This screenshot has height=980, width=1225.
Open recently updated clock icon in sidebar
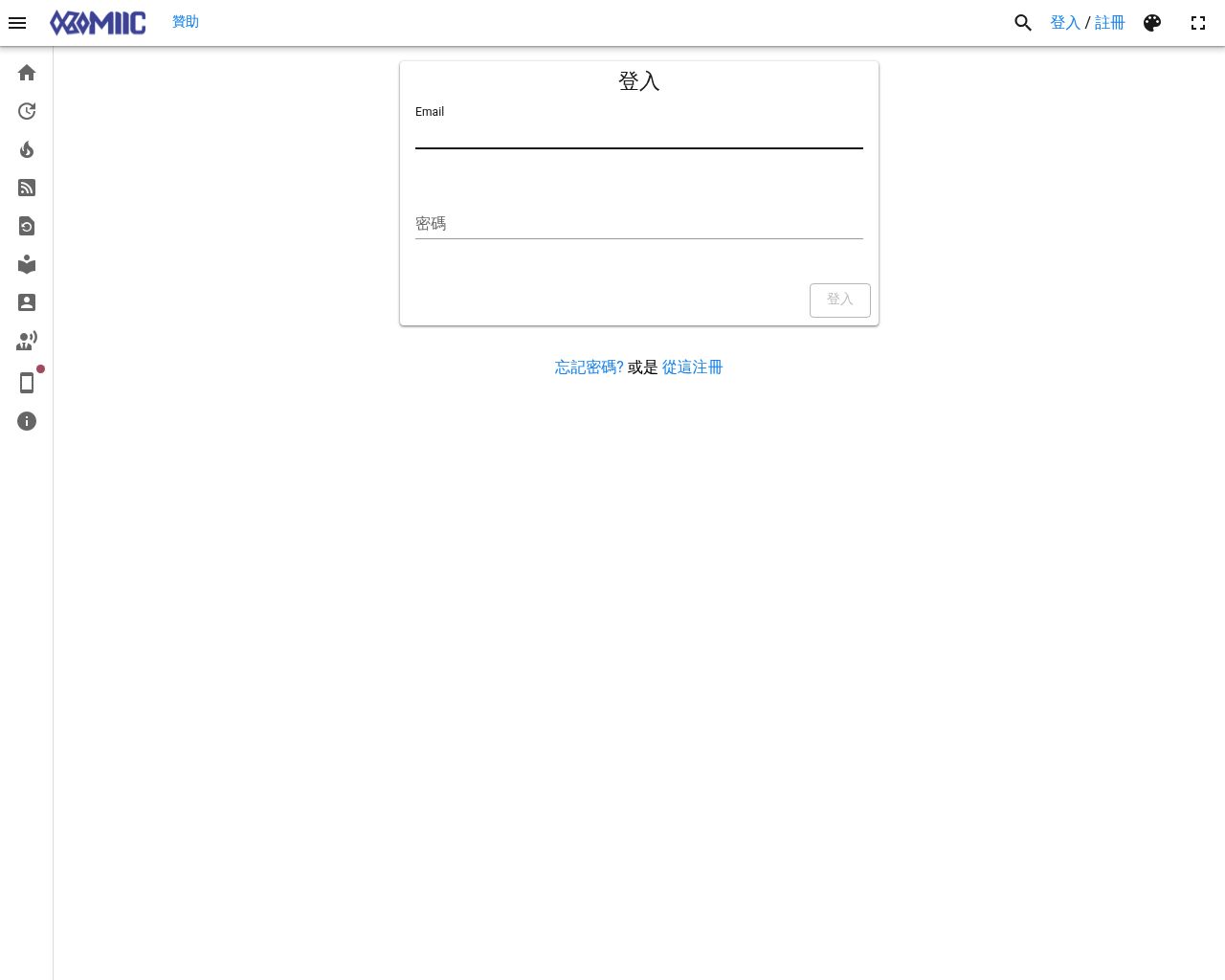(27, 111)
